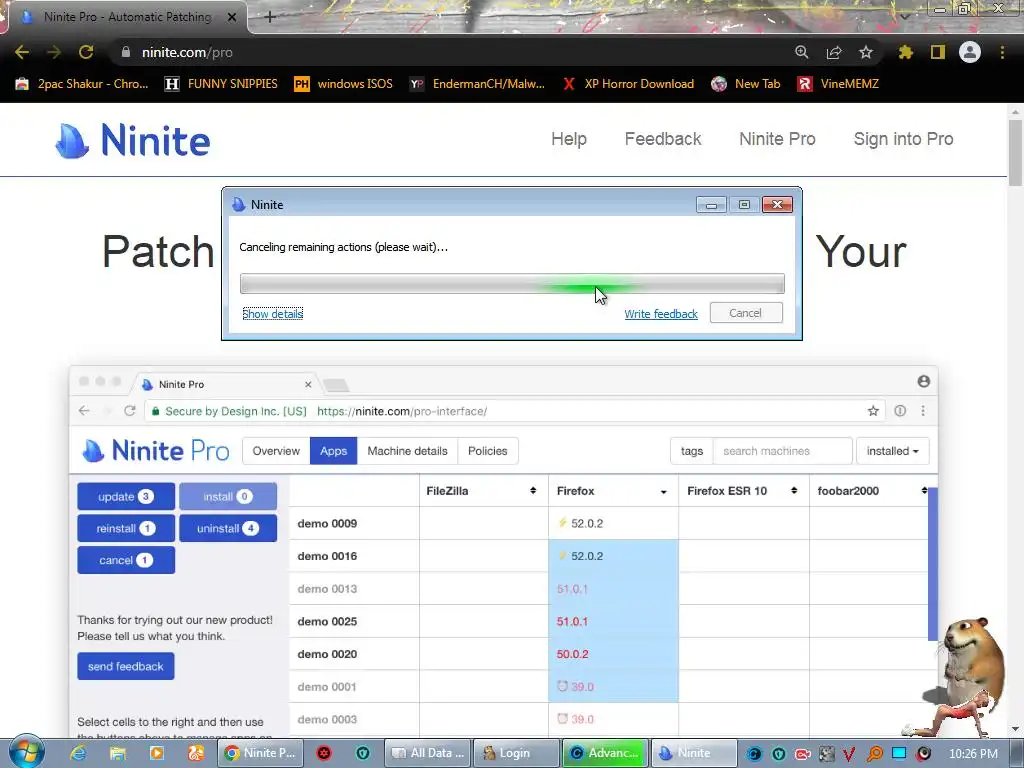Image resolution: width=1024 pixels, height=768 pixels.
Task: Toggle the Chrome side panel icon
Action: [x=938, y=52]
